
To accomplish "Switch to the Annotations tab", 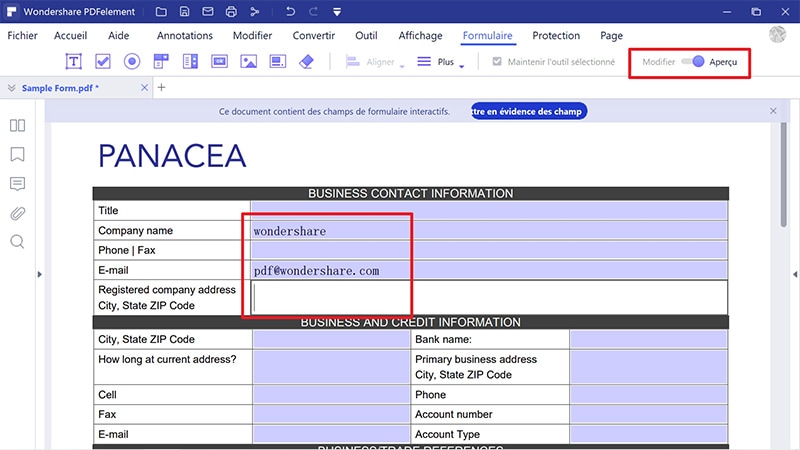I will [x=185, y=36].
